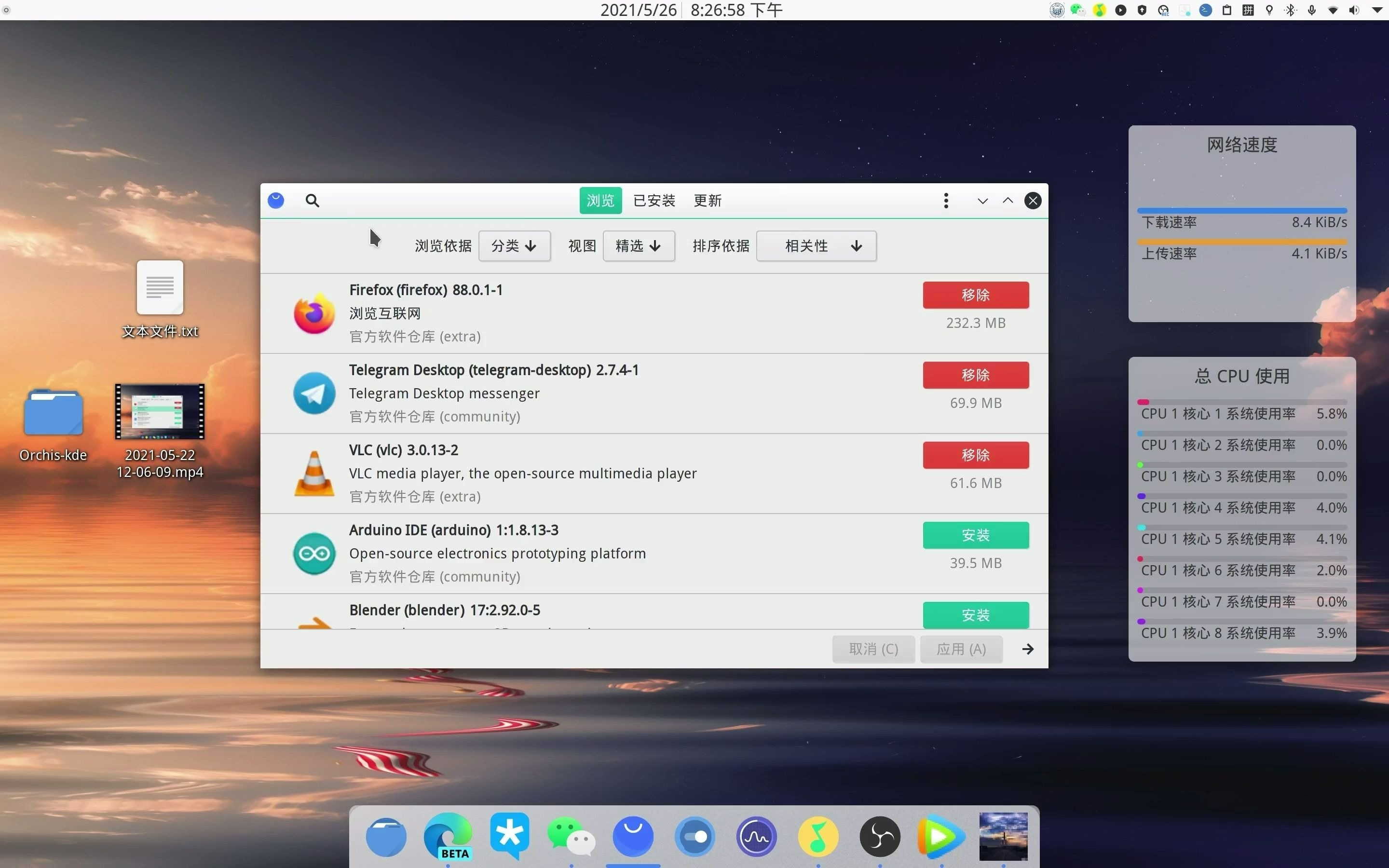Click the WeChat tray icon

[x=1078, y=10]
